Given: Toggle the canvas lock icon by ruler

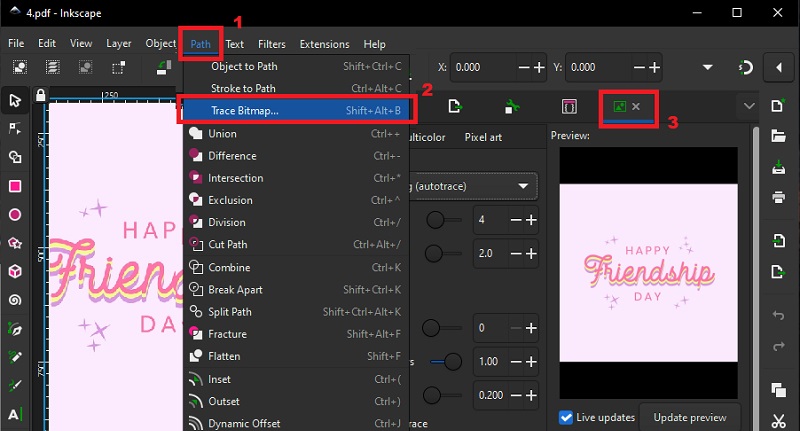Looking at the screenshot, I should (40, 95).
